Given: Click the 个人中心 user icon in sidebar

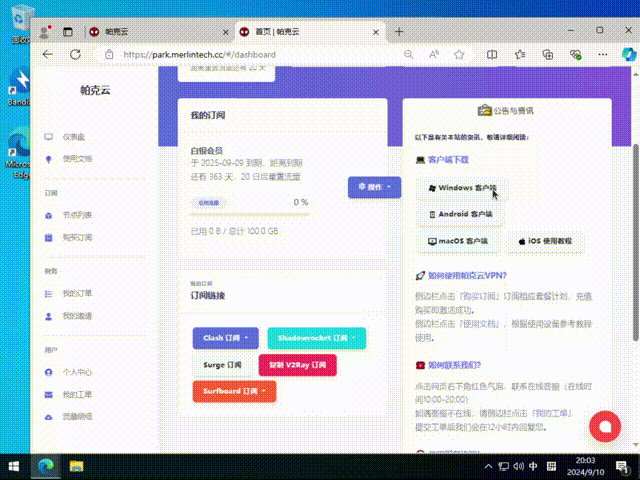Looking at the screenshot, I should (49, 371).
